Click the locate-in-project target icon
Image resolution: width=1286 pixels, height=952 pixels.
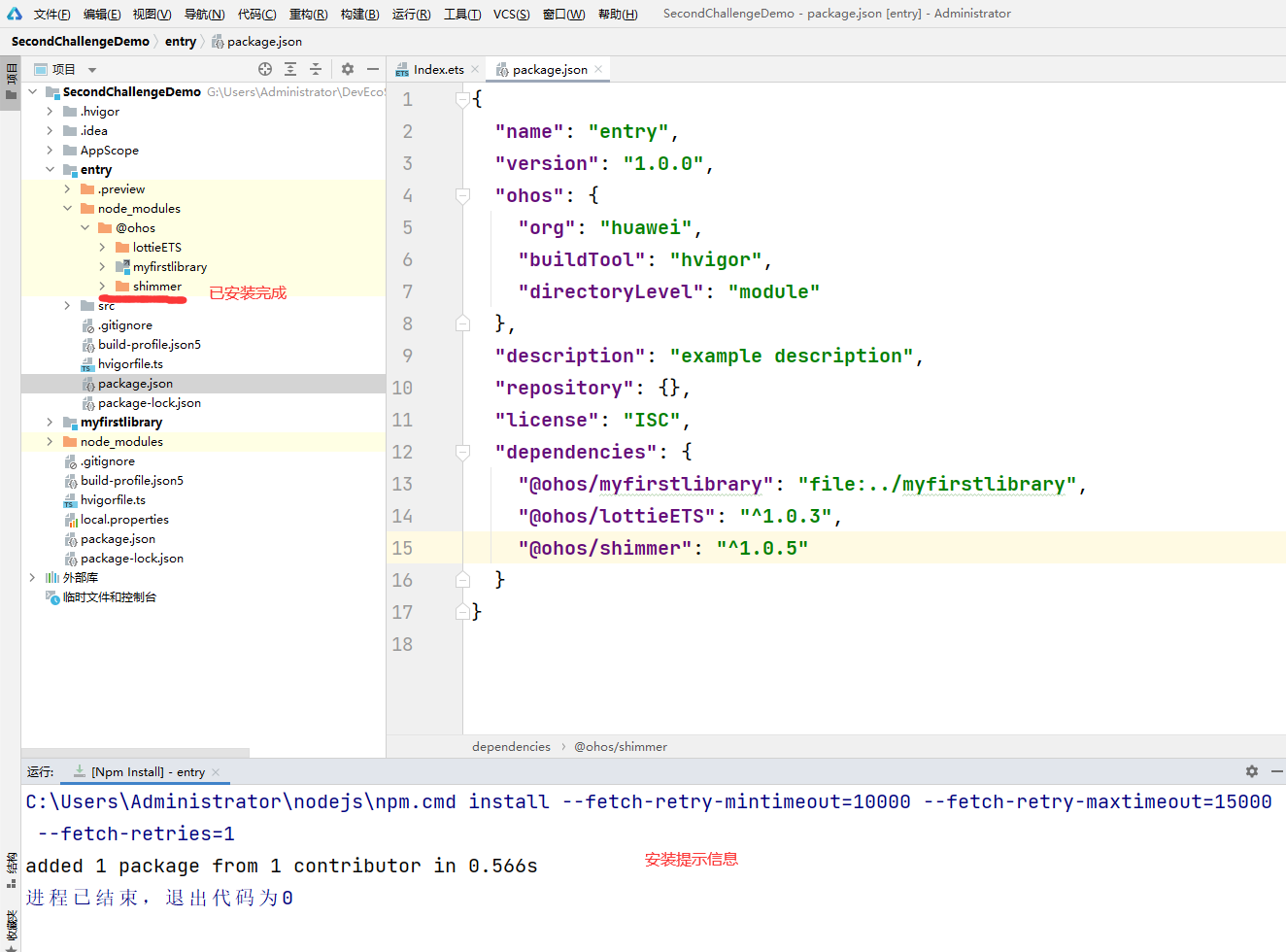[265, 69]
